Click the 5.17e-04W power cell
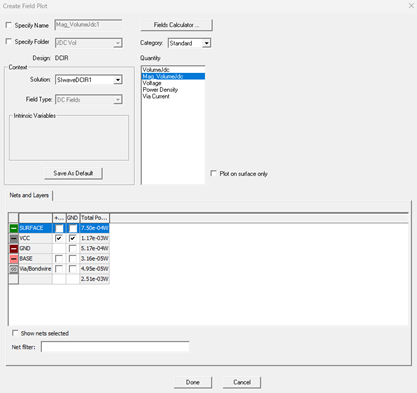The image size is (417, 393). pos(95,249)
